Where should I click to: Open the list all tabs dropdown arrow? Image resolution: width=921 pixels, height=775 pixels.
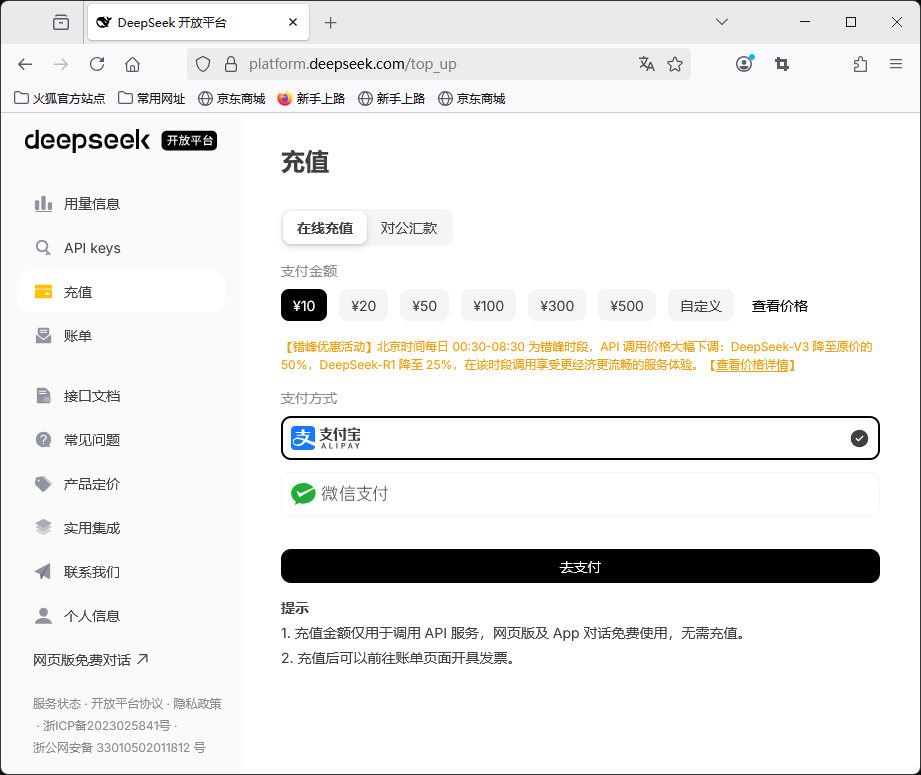point(722,22)
